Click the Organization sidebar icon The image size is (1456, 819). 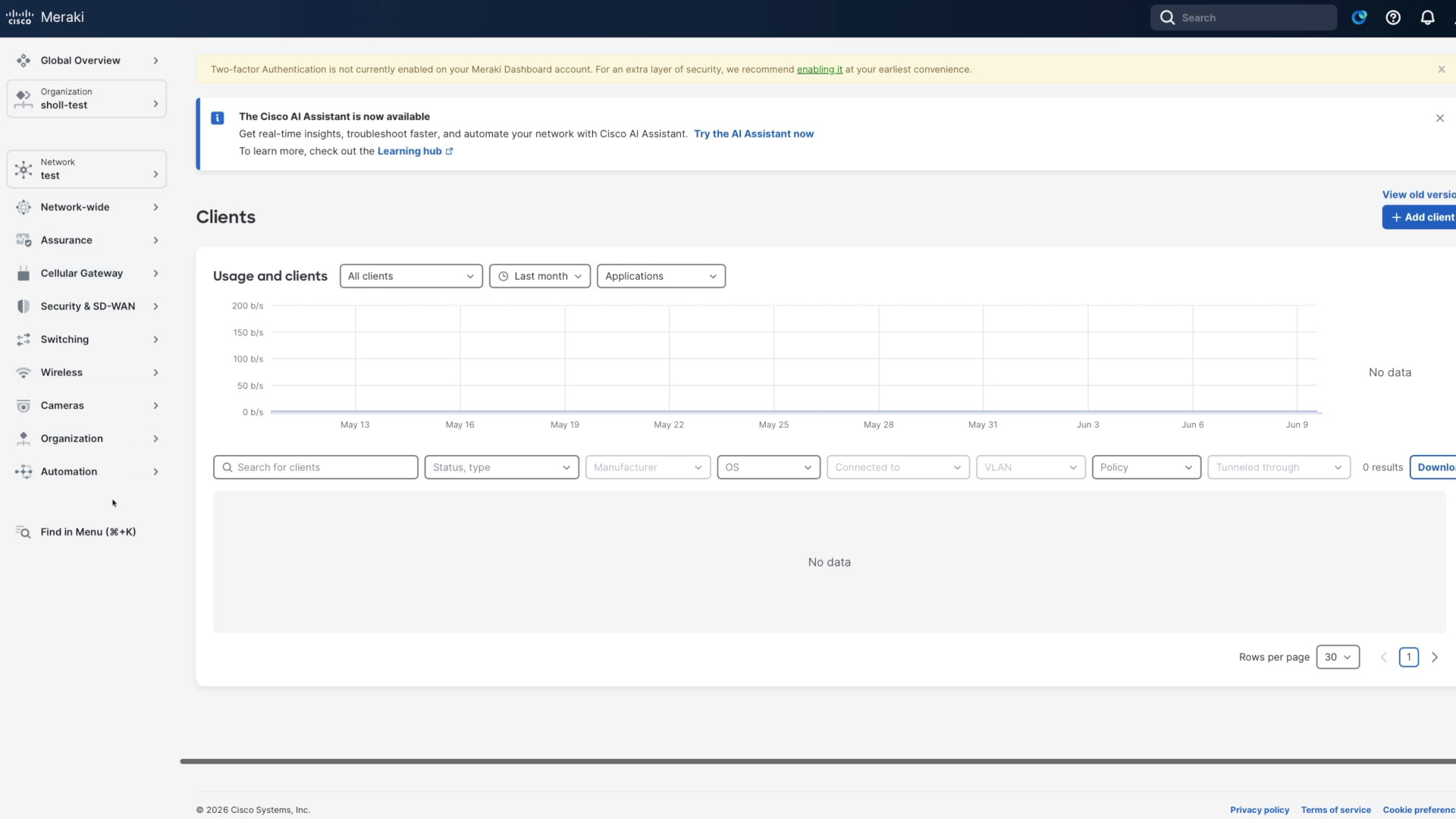(24, 438)
